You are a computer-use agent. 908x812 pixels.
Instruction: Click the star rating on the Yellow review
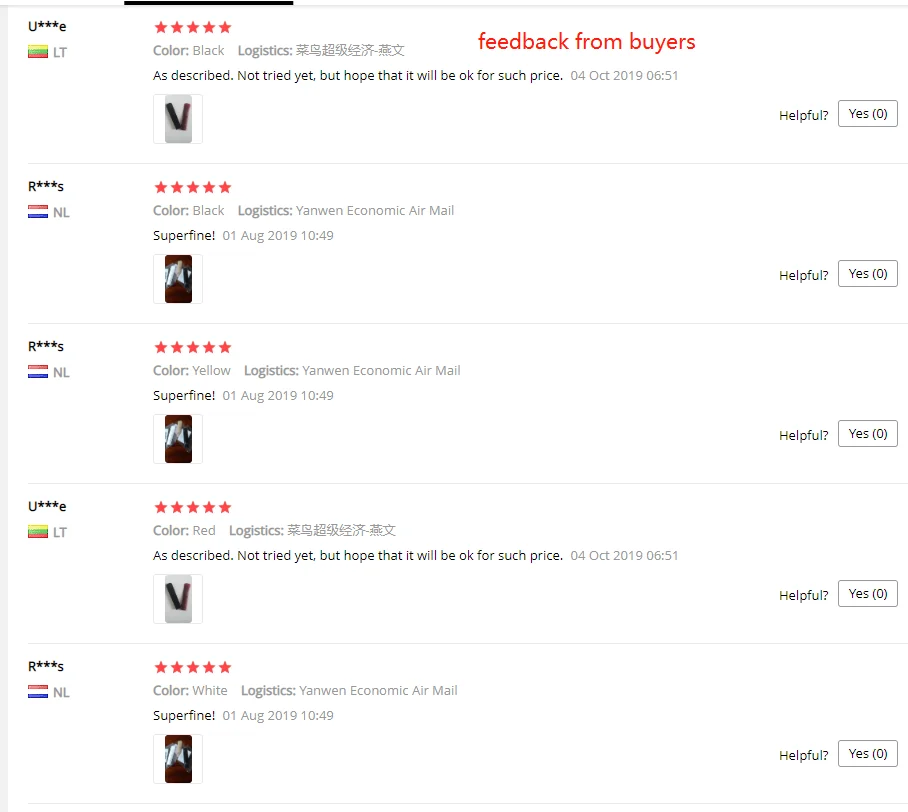click(193, 348)
